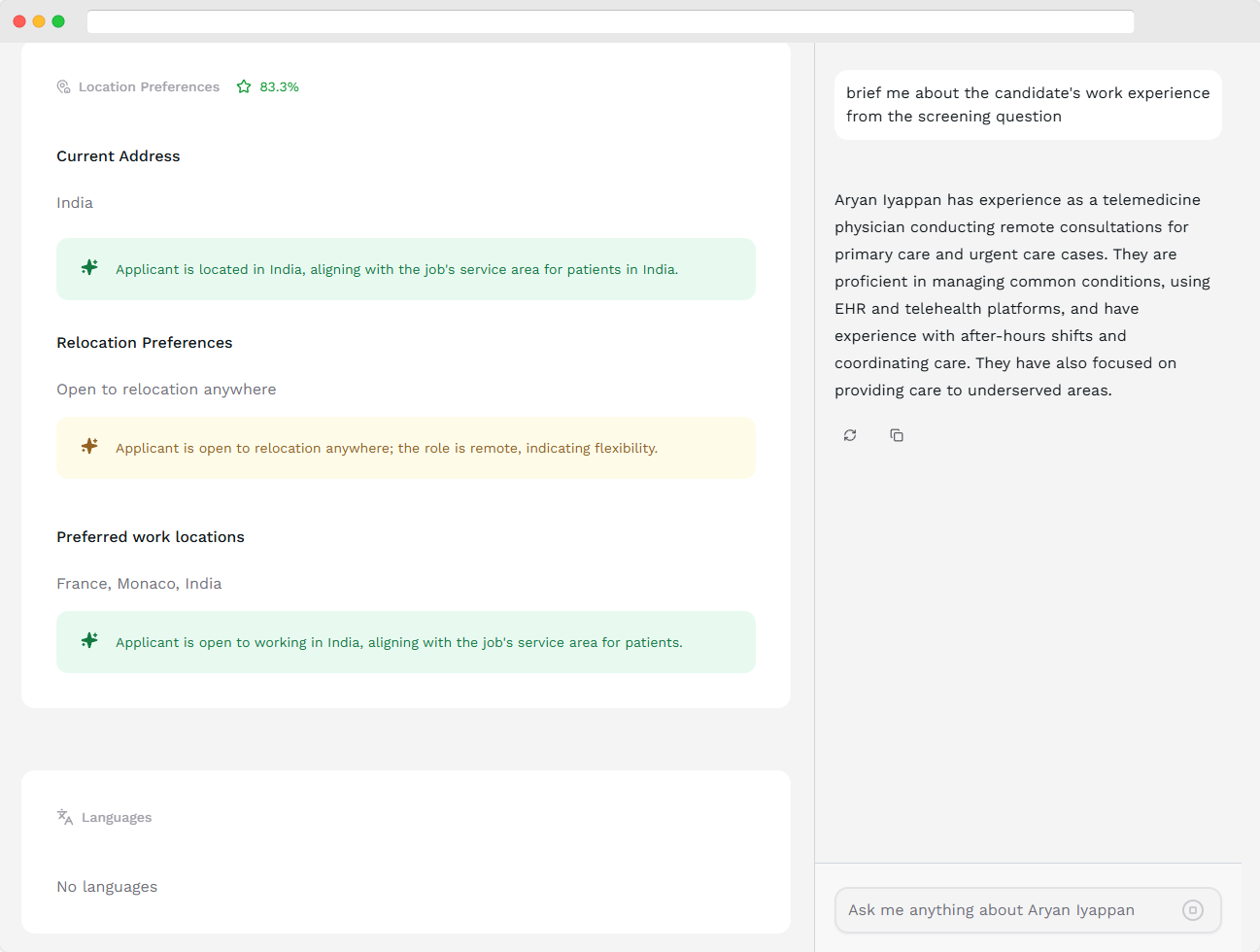This screenshot has width=1260, height=952.
Task: Click the yellow relocation flexibility banner
Action: (x=406, y=448)
